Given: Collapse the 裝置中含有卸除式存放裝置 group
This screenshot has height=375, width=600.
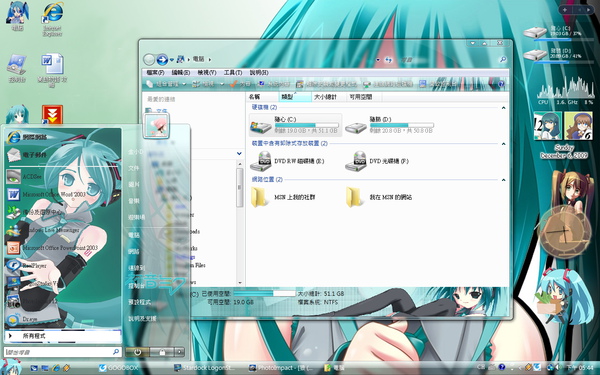Looking at the screenshot, I should pos(504,144).
